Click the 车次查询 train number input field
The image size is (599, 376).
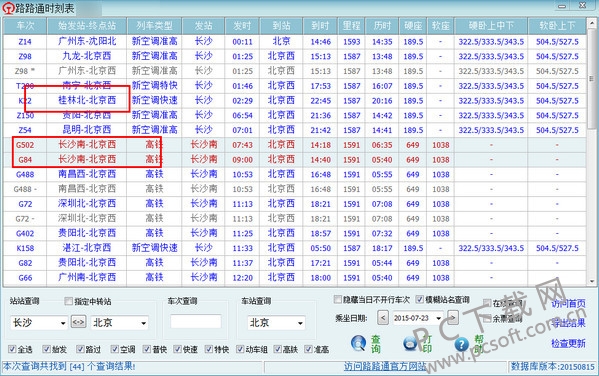click(x=196, y=321)
